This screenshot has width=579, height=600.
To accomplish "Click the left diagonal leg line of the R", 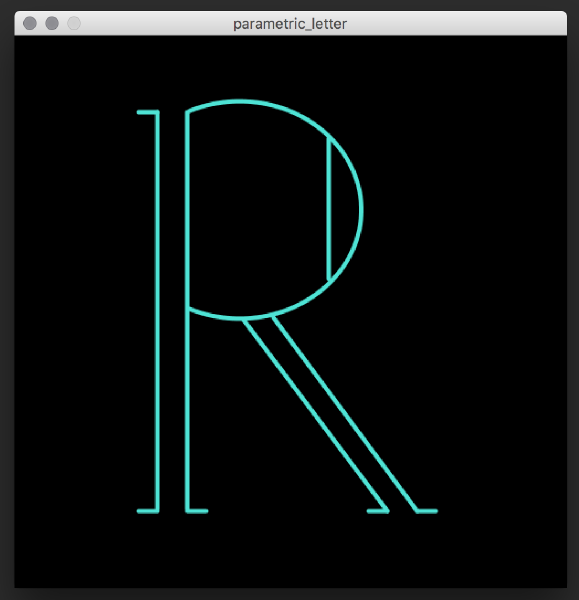I will click(316, 415).
